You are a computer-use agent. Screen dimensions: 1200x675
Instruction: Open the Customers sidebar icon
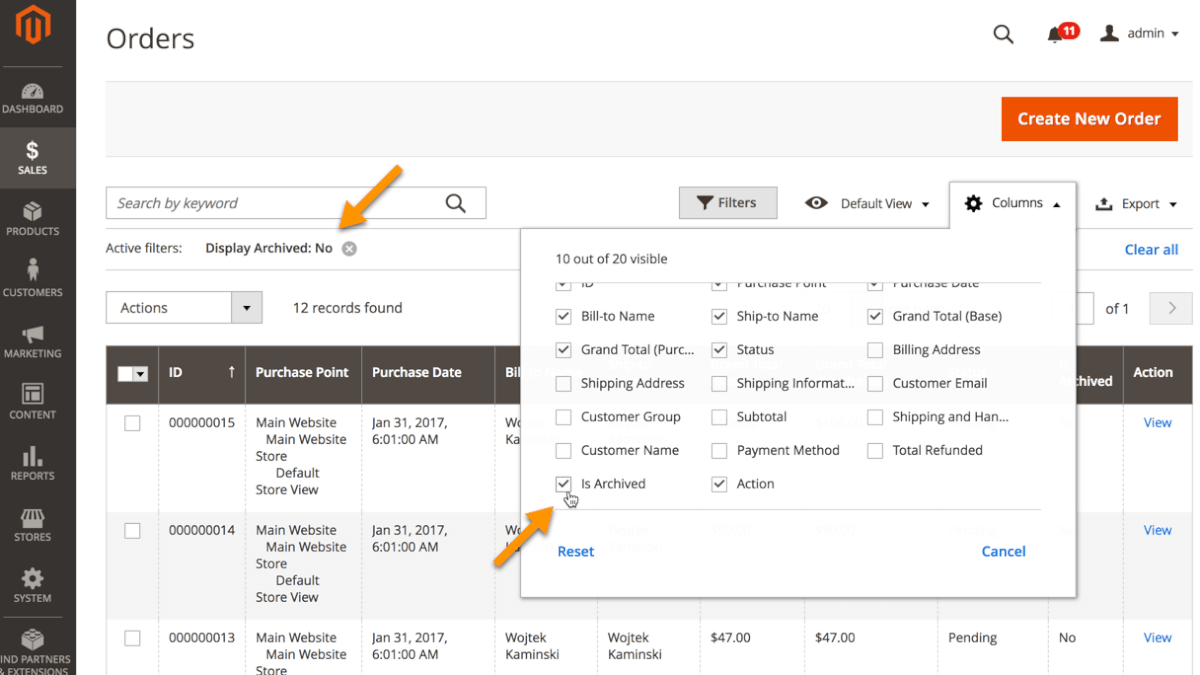(32, 279)
